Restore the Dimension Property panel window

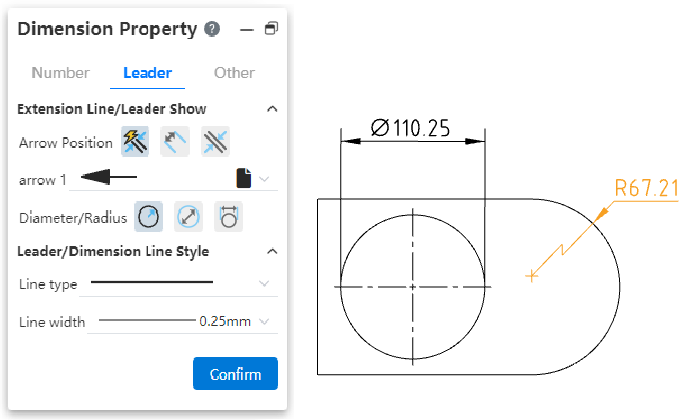click(x=271, y=29)
